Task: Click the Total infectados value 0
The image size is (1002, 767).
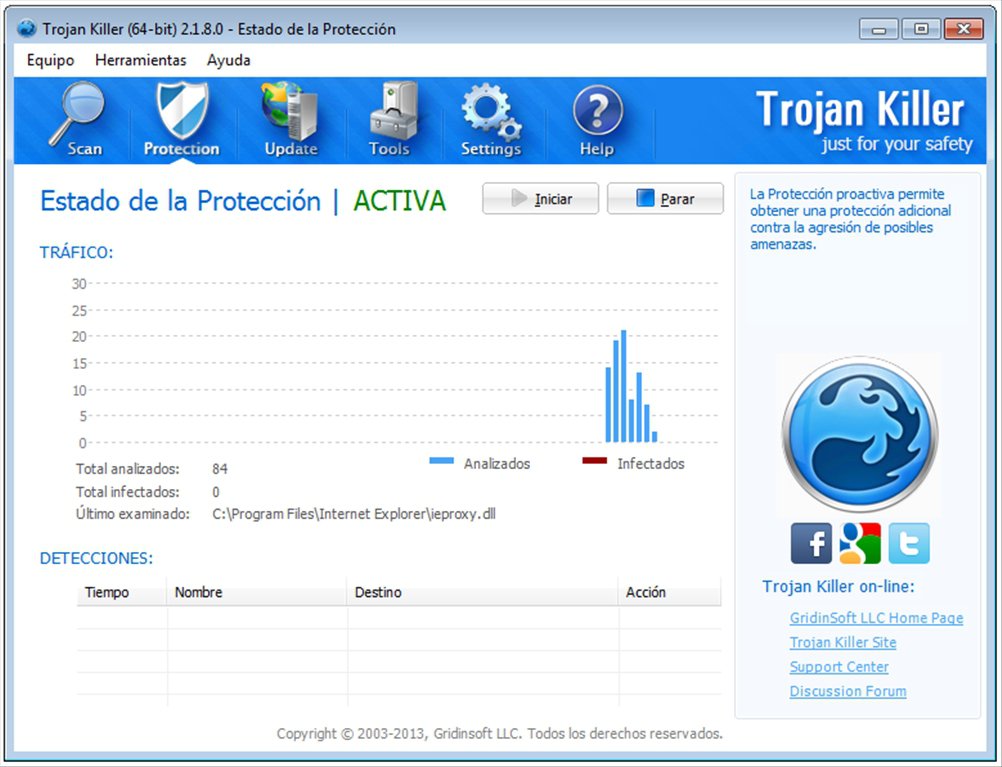Action: tap(216, 492)
